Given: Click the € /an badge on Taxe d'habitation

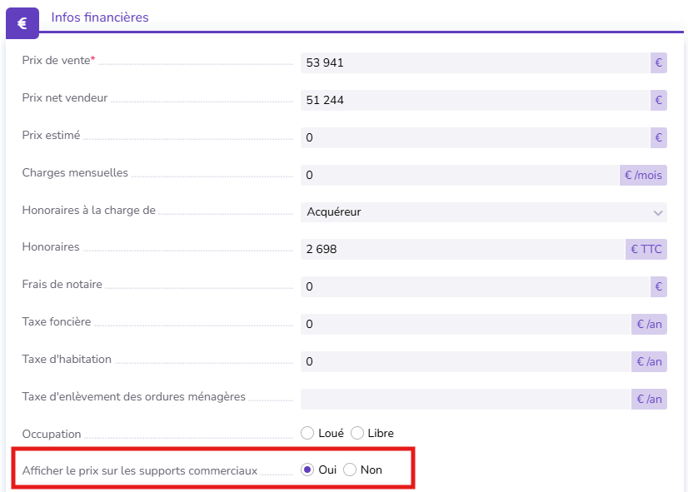Looking at the screenshot, I should point(649,362).
